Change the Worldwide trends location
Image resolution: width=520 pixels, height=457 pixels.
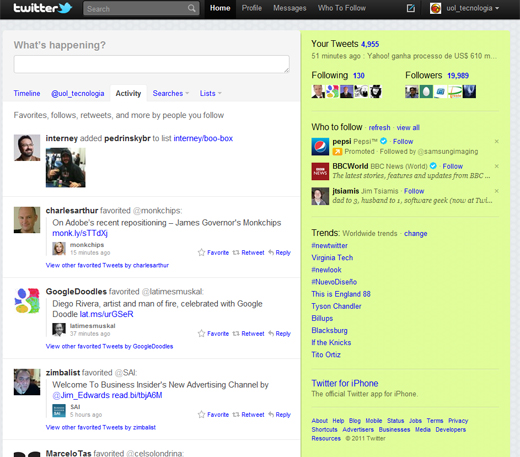tap(415, 233)
